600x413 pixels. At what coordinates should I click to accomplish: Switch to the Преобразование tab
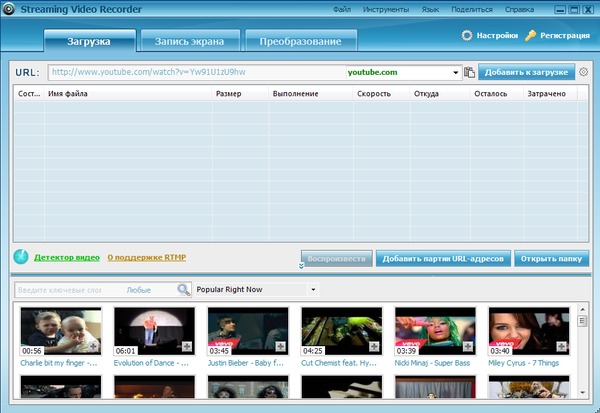click(300, 42)
